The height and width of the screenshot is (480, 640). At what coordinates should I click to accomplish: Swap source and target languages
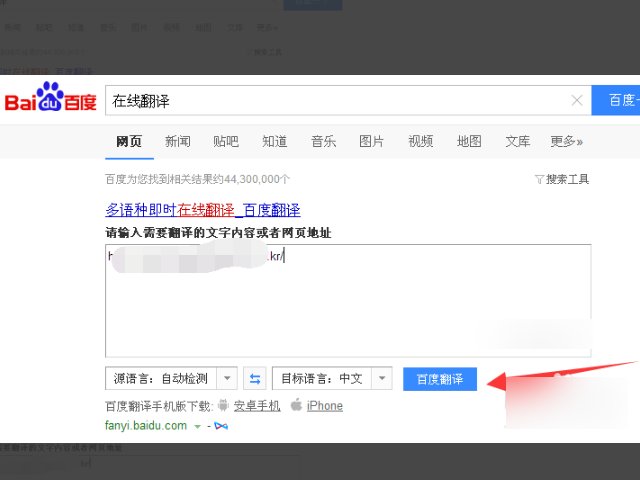[255, 379]
